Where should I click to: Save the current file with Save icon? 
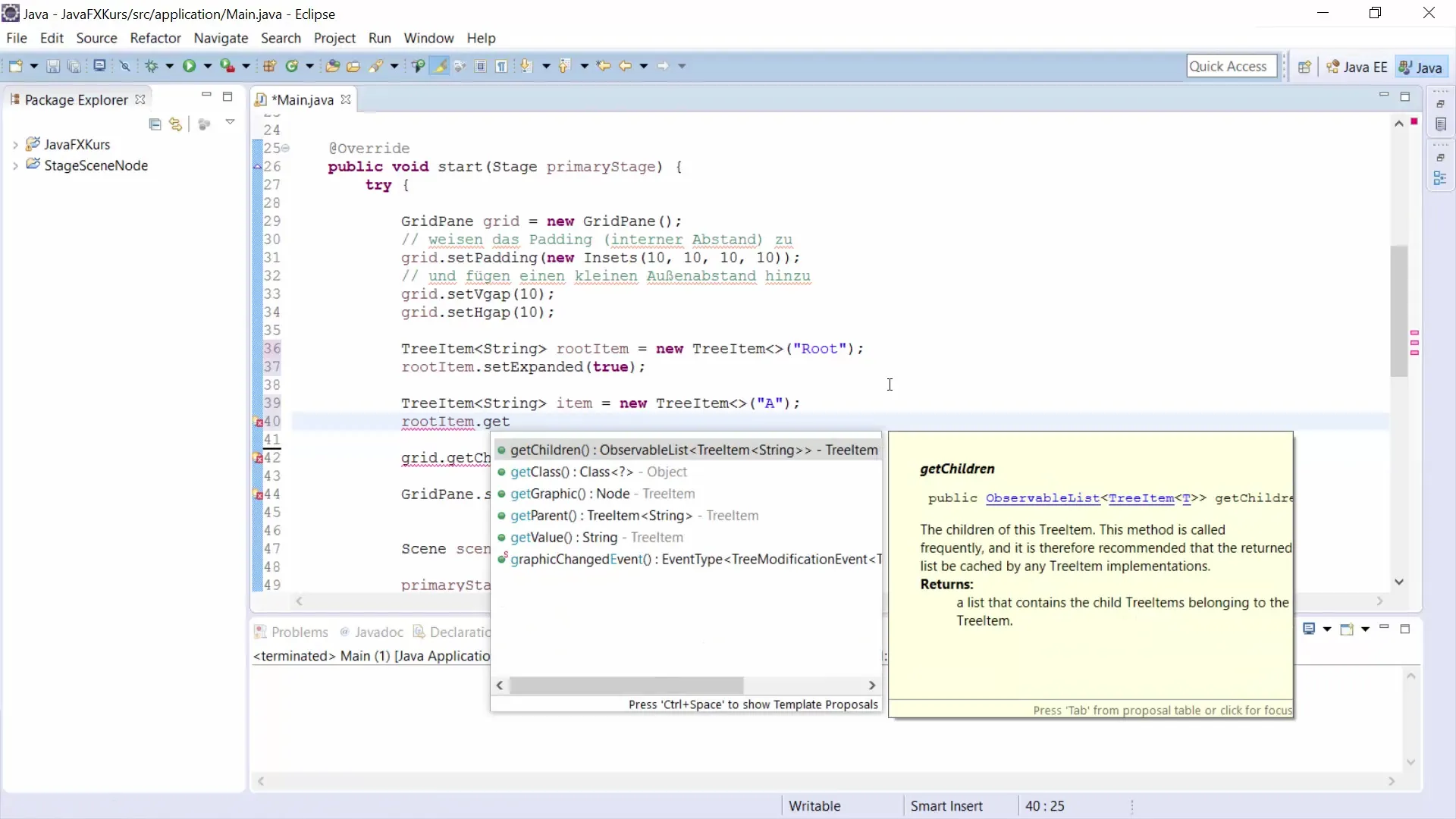click(x=53, y=66)
